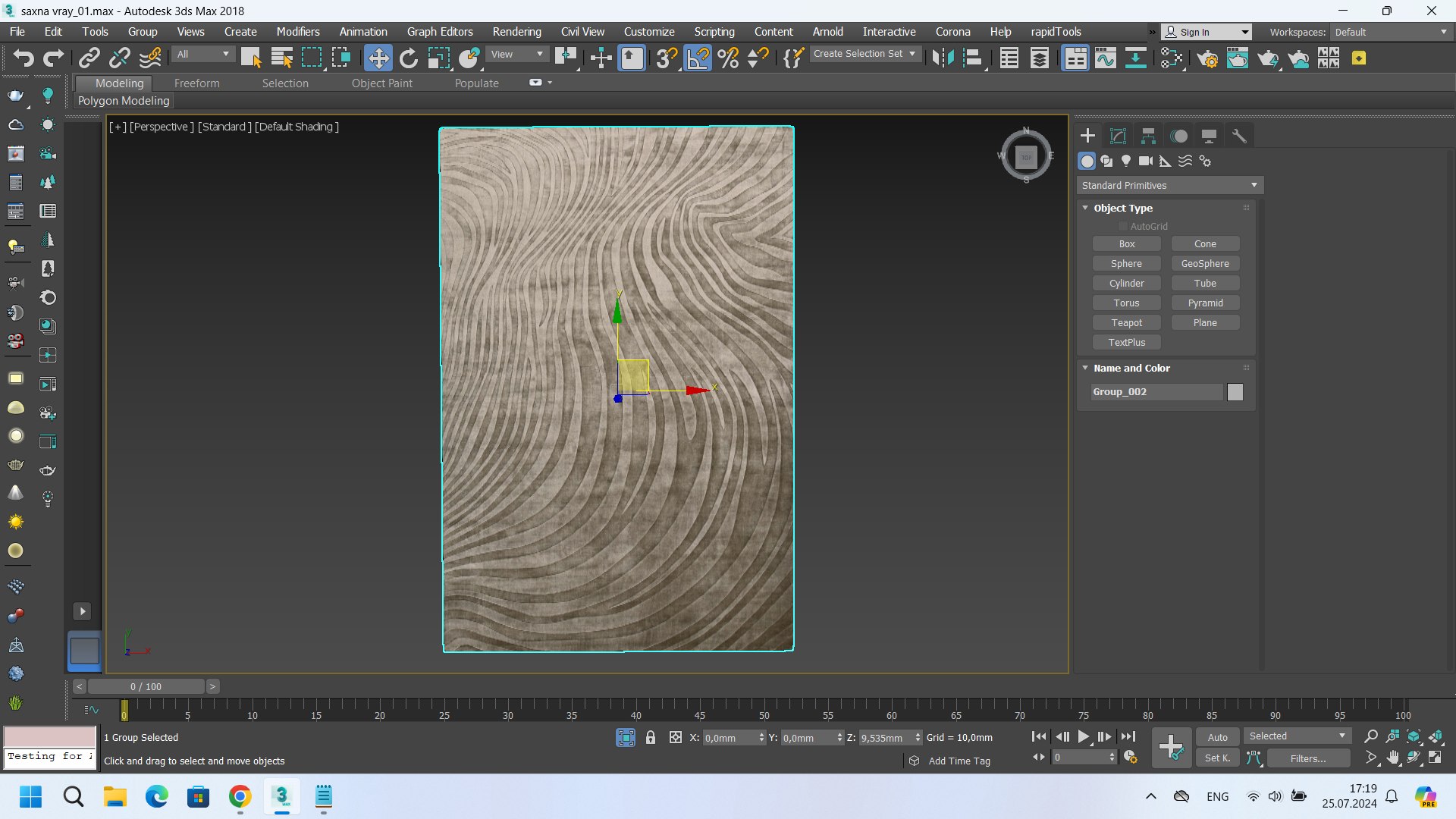Screen dimensions: 1456x819
Task: Open the Render Setup teapot icon
Action: point(1207,58)
